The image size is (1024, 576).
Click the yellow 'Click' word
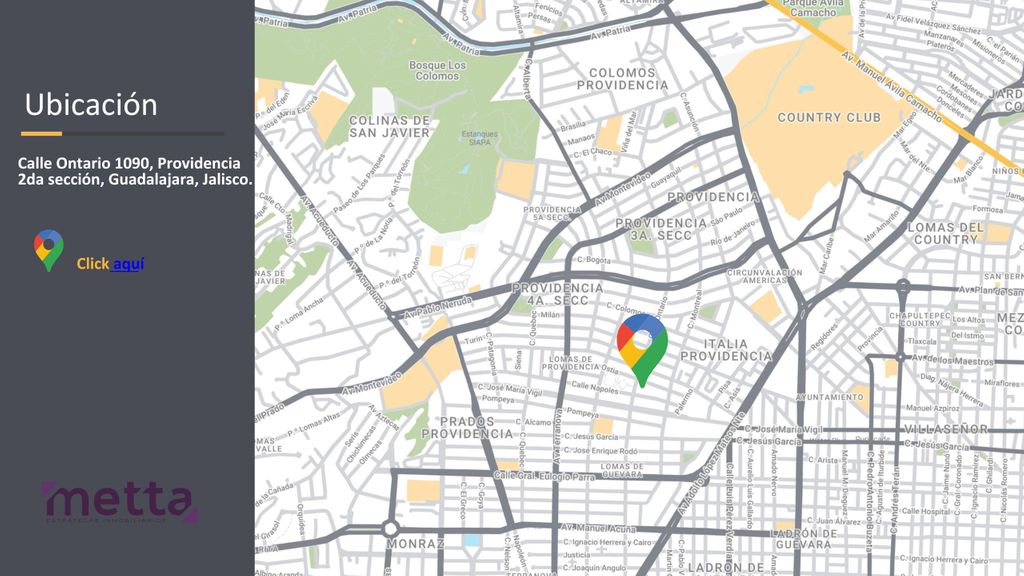tap(93, 264)
